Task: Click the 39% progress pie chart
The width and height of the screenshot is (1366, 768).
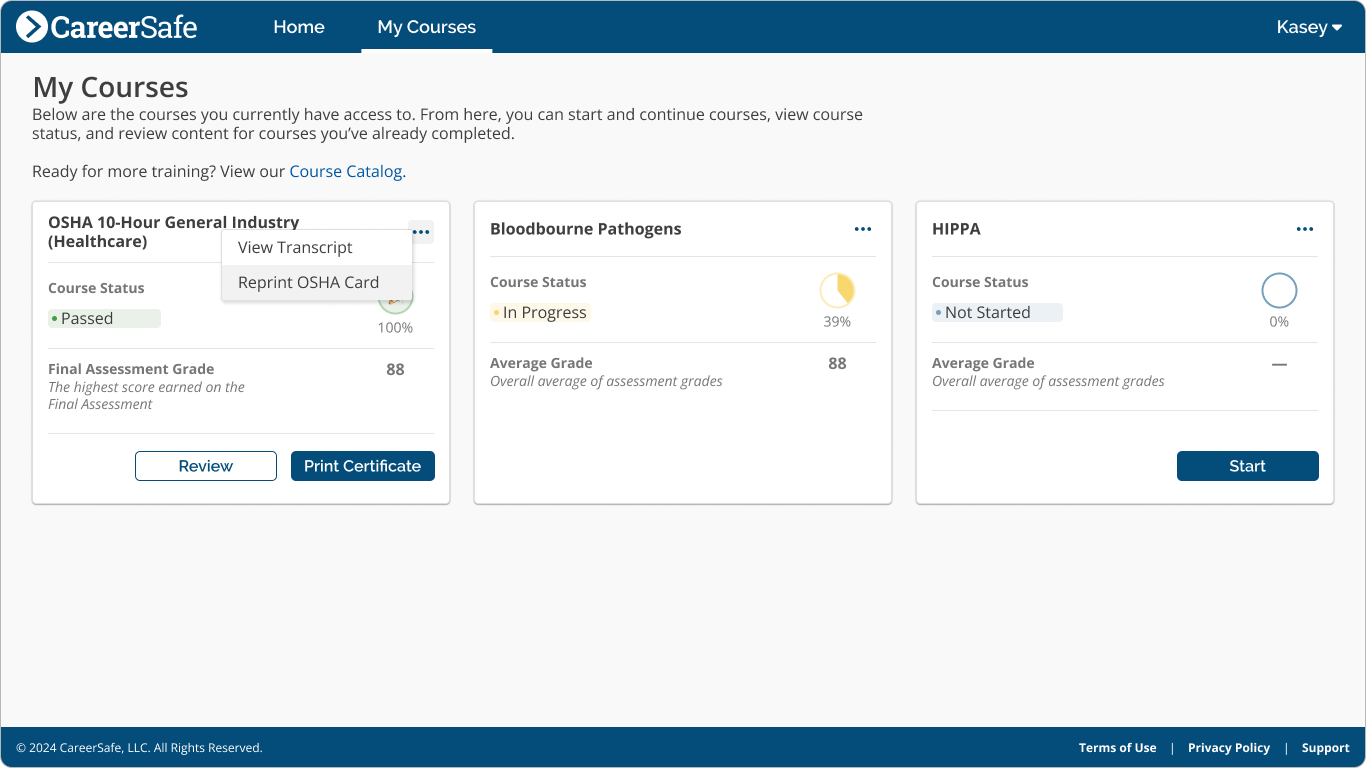Action: 837,290
